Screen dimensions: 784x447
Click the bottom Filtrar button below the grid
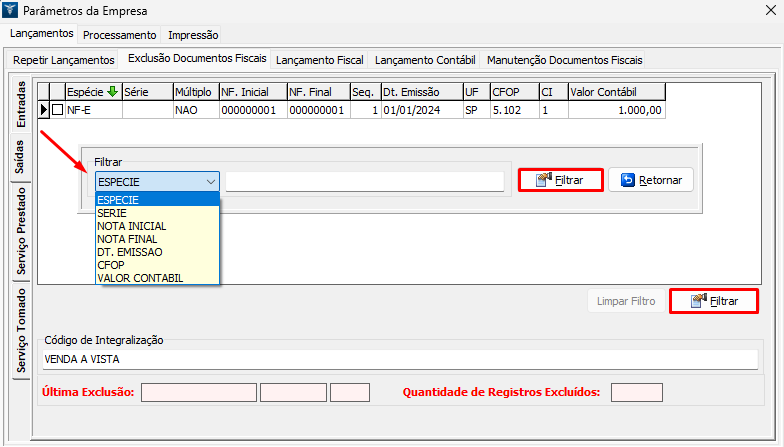713,301
